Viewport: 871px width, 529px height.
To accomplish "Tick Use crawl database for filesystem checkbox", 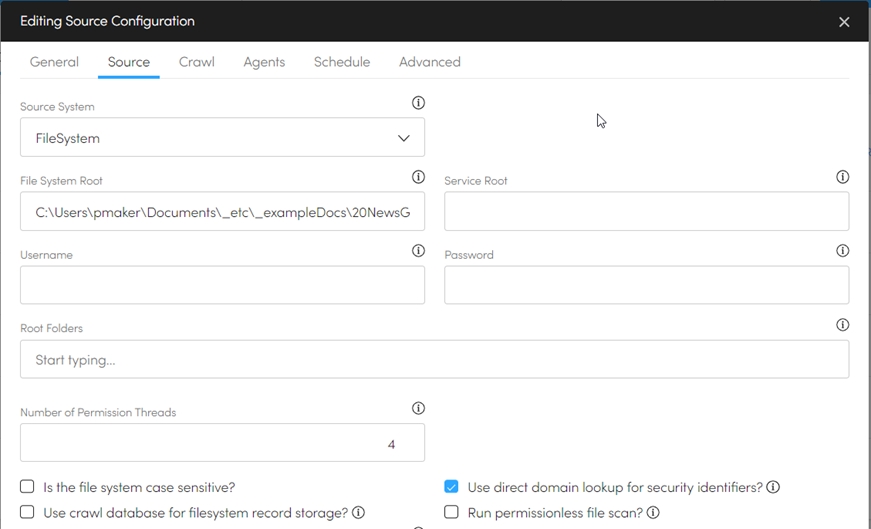I will [x=28, y=512].
